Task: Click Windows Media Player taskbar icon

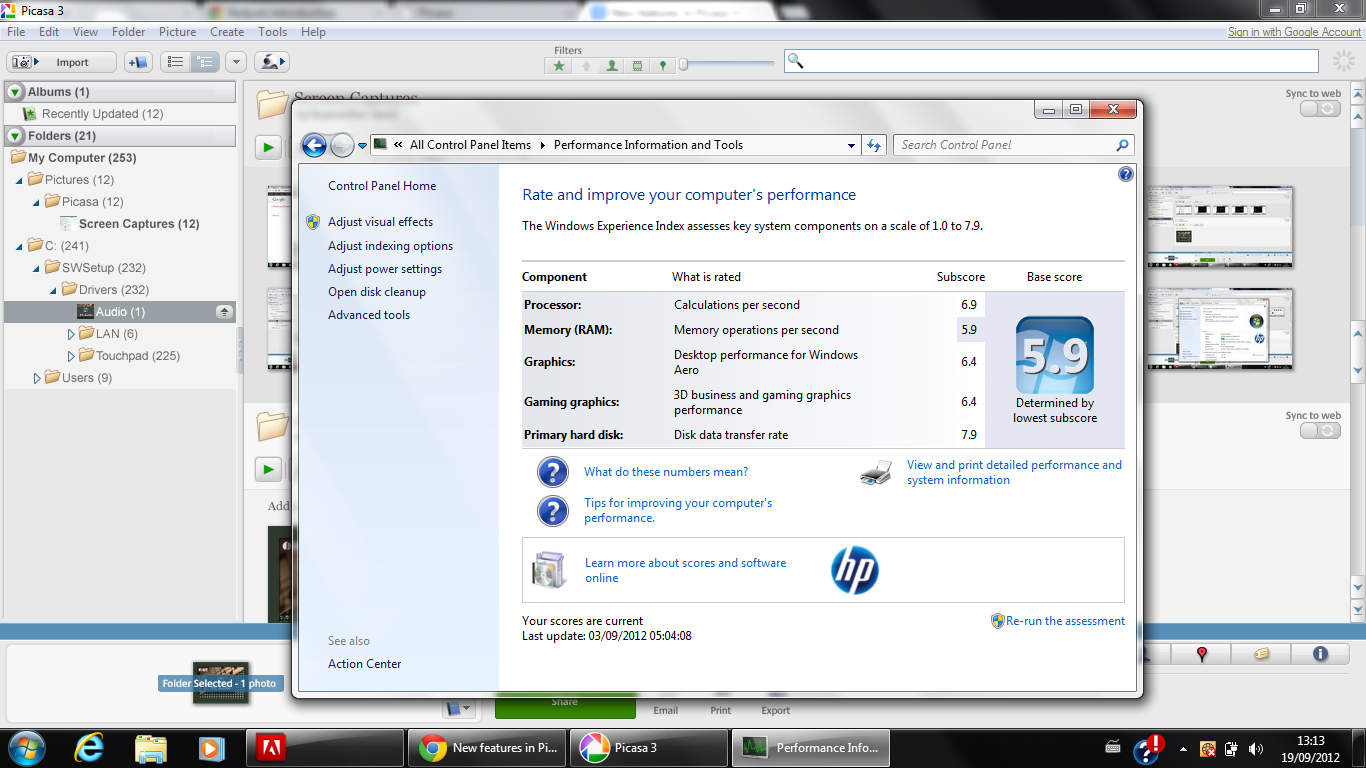Action: pyautogui.click(x=211, y=748)
